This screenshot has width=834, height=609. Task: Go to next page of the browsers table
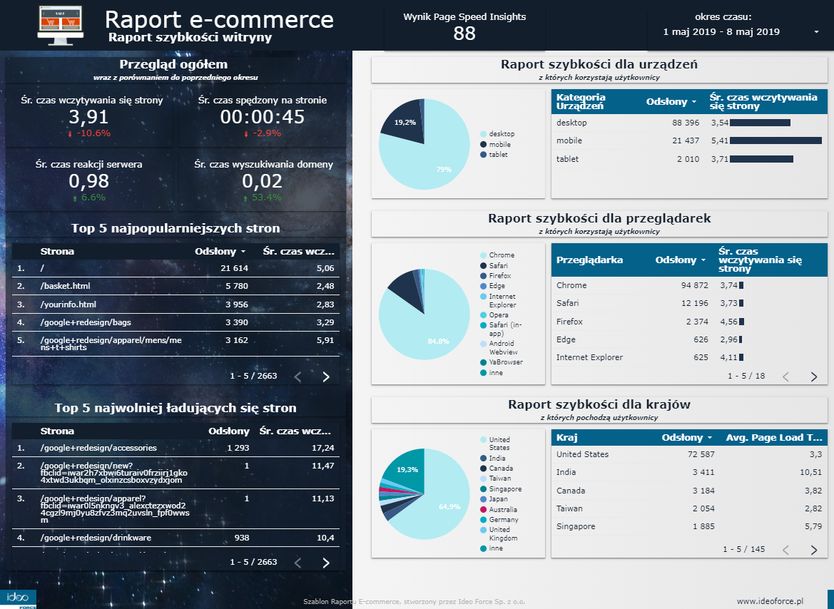point(814,377)
